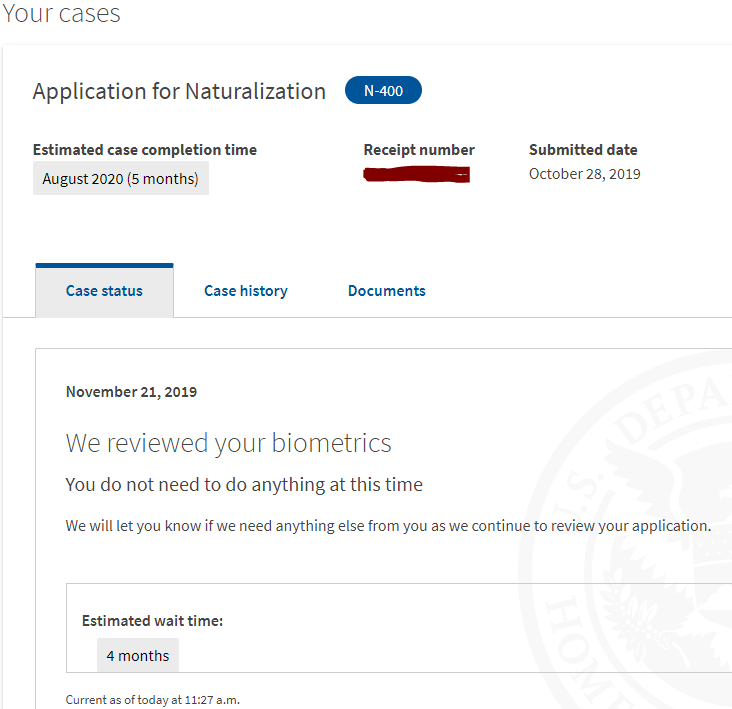The width and height of the screenshot is (732, 709).
Task: Switch to the Case history tab
Action: 246,291
